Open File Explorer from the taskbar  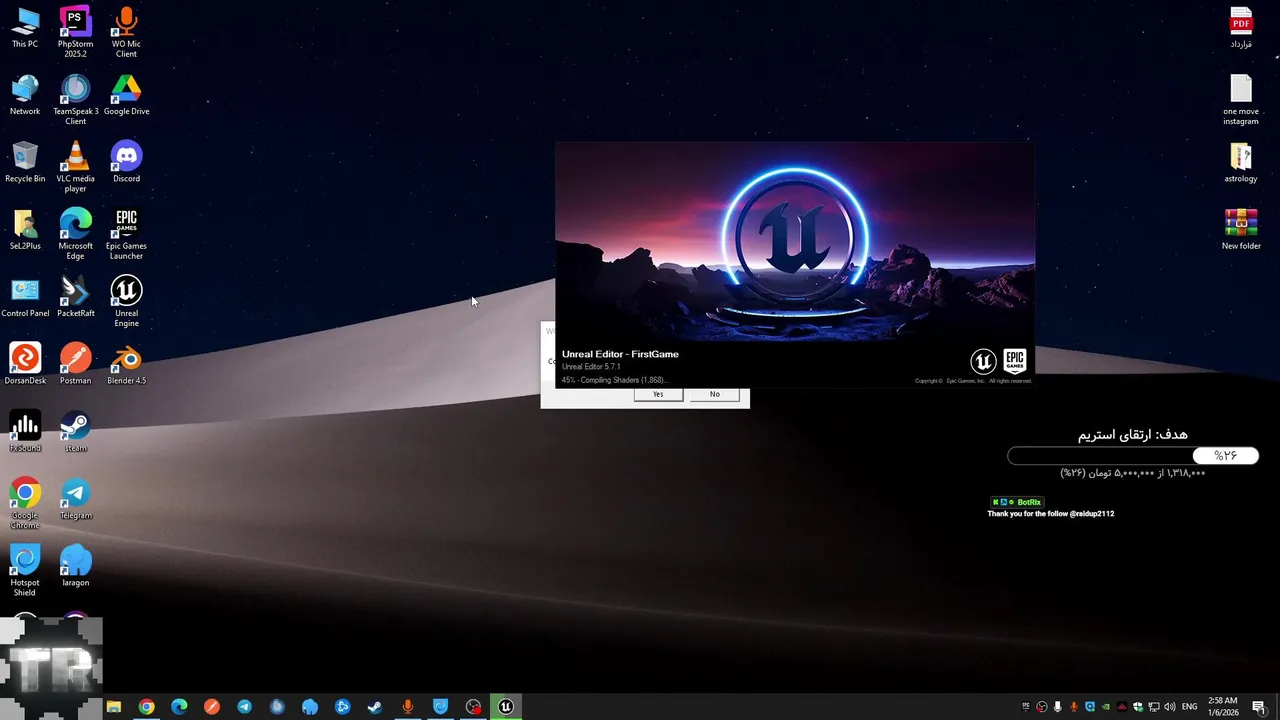[114, 707]
